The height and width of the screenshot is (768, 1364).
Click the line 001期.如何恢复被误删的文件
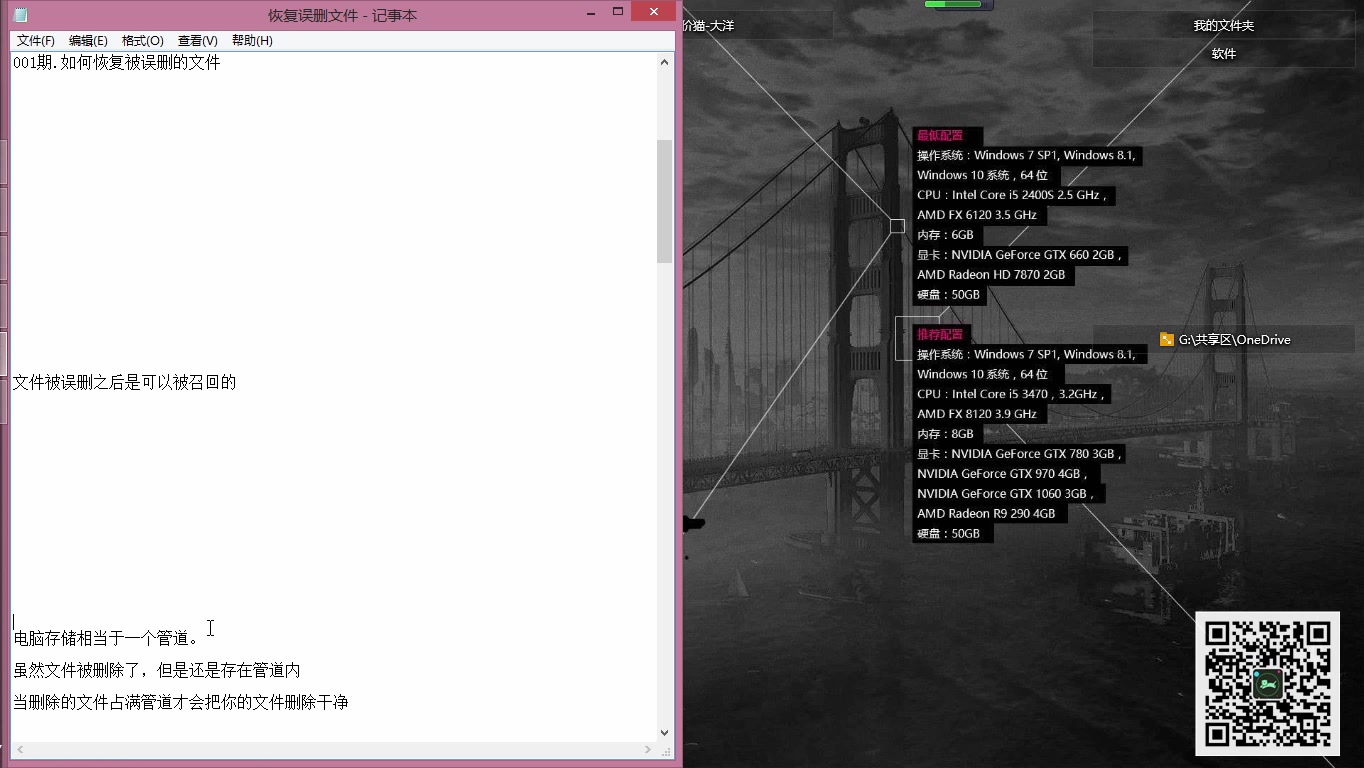117,63
